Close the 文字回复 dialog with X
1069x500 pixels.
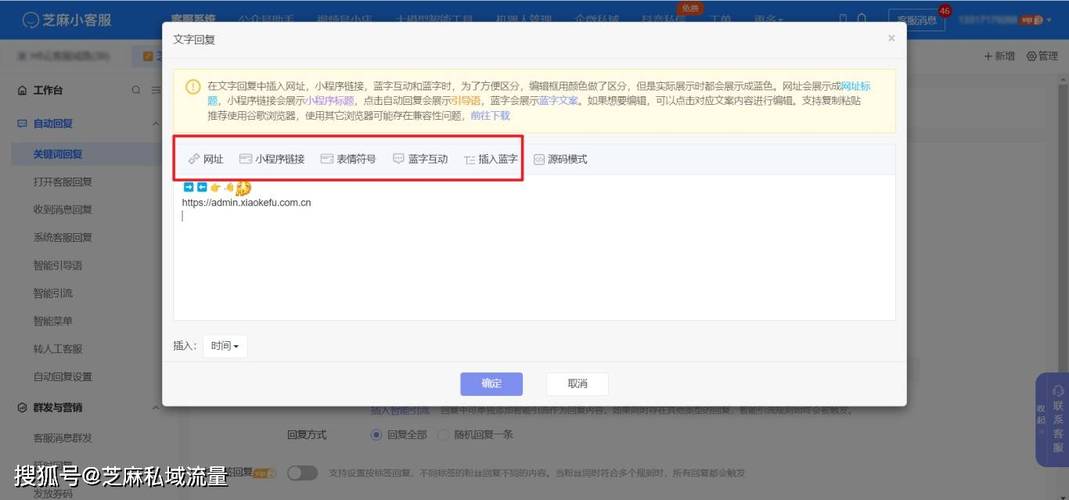(891, 38)
